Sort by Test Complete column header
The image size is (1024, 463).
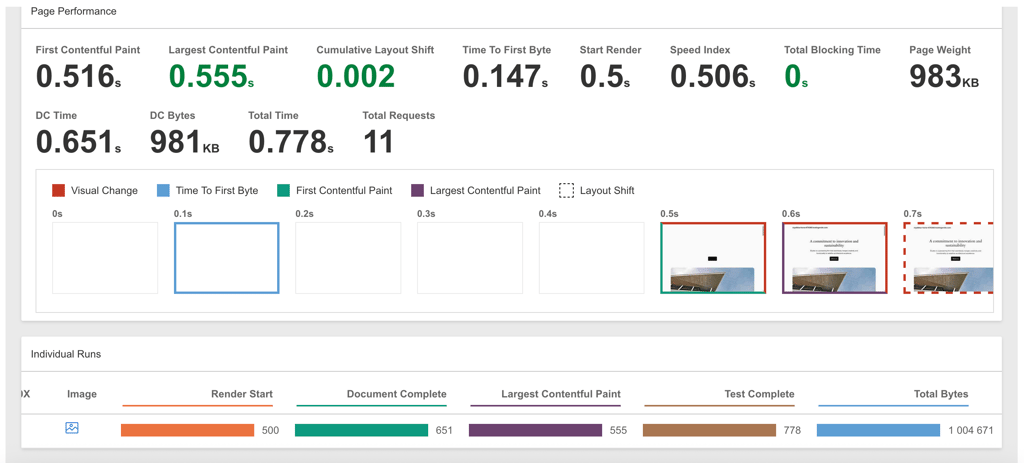[760, 394]
